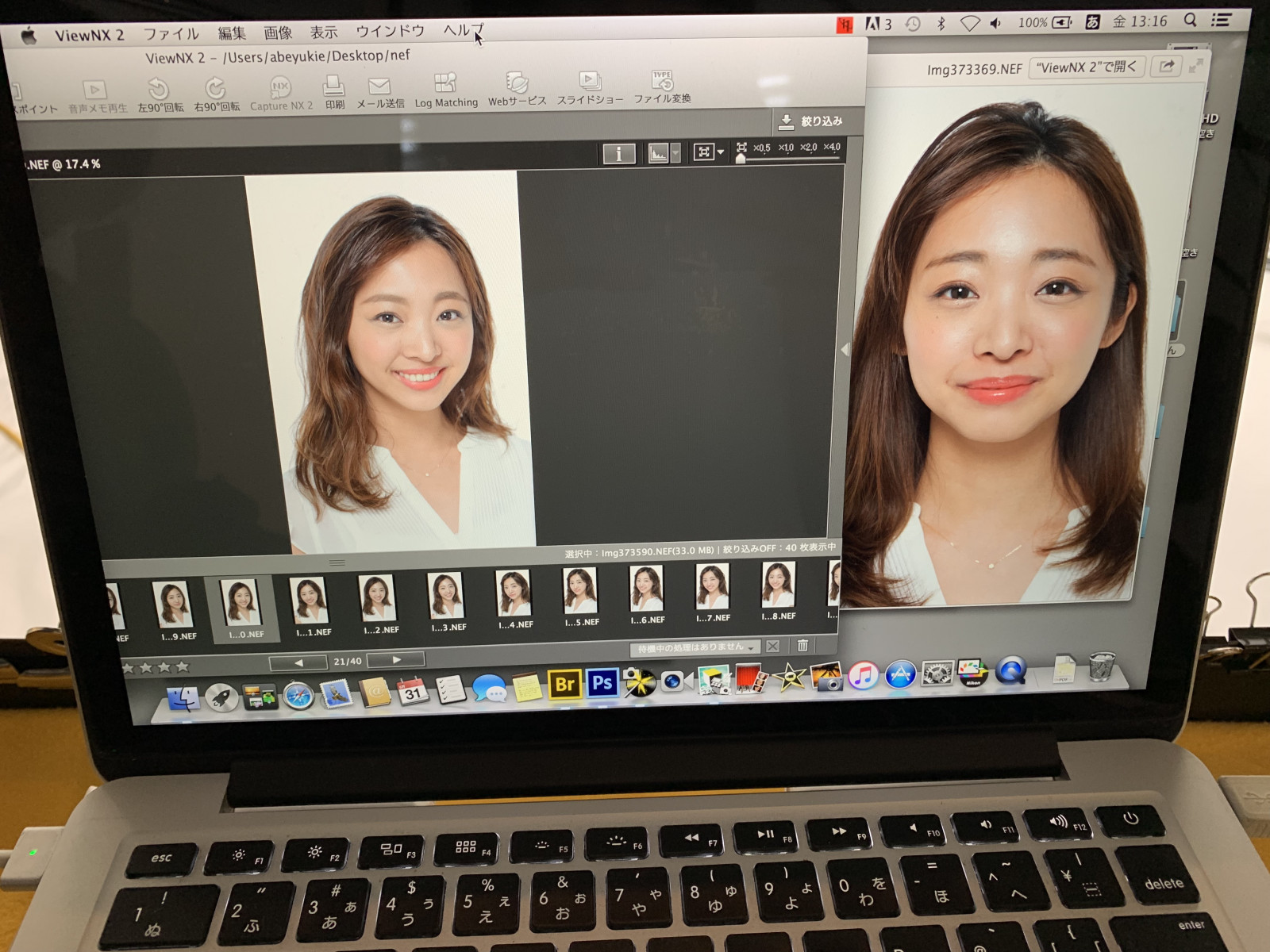Rotate image with 右90°回転
The height and width of the screenshot is (952, 1270).
pyautogui.click(x=215, y=87)
